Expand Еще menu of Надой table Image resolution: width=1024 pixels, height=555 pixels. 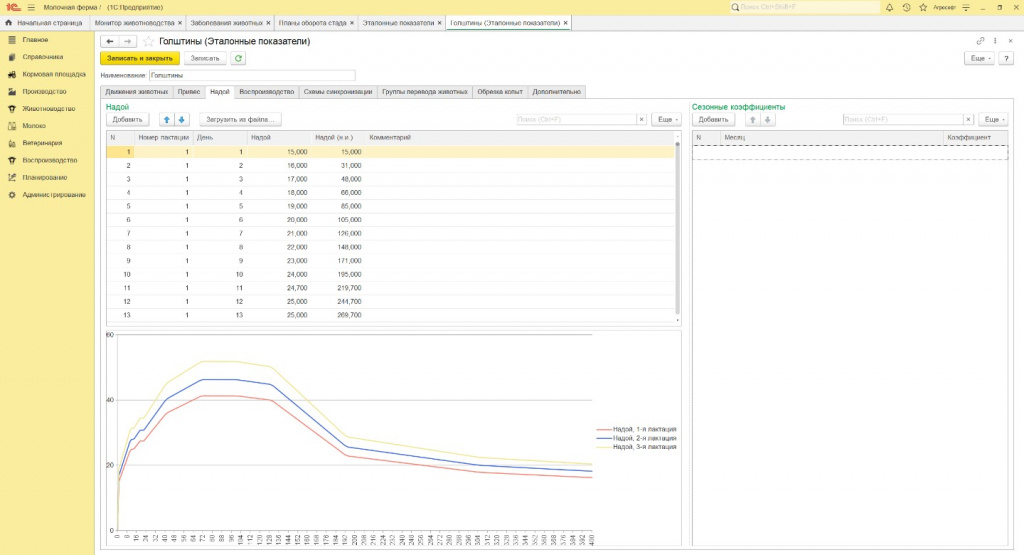click(x=665, y=119)
